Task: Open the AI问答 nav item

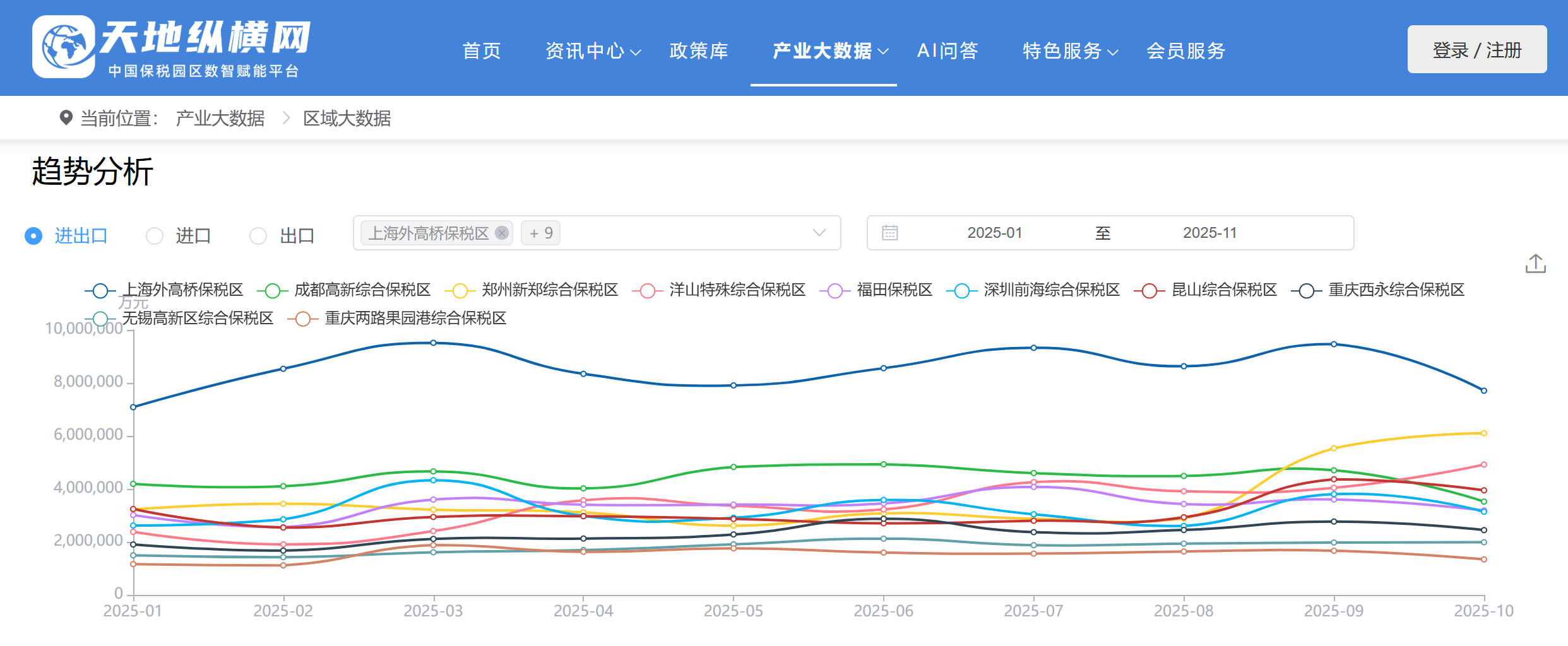Action: click(947, 51)
